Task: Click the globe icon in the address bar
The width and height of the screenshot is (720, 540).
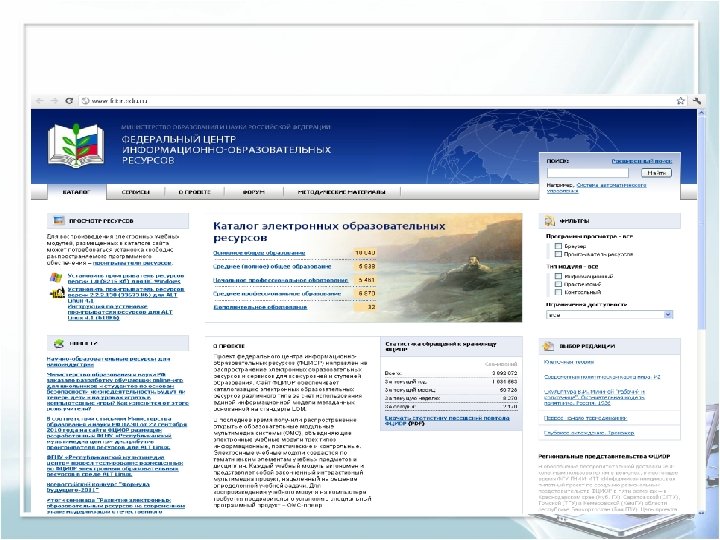Action: (85, 101)
